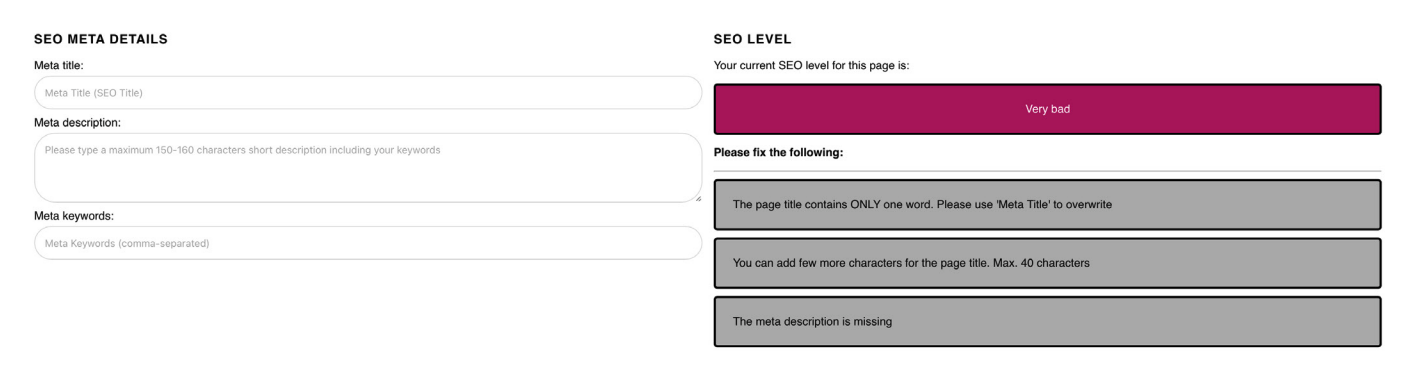Click the 'Meta description:' label

click(x=77, y=123)
